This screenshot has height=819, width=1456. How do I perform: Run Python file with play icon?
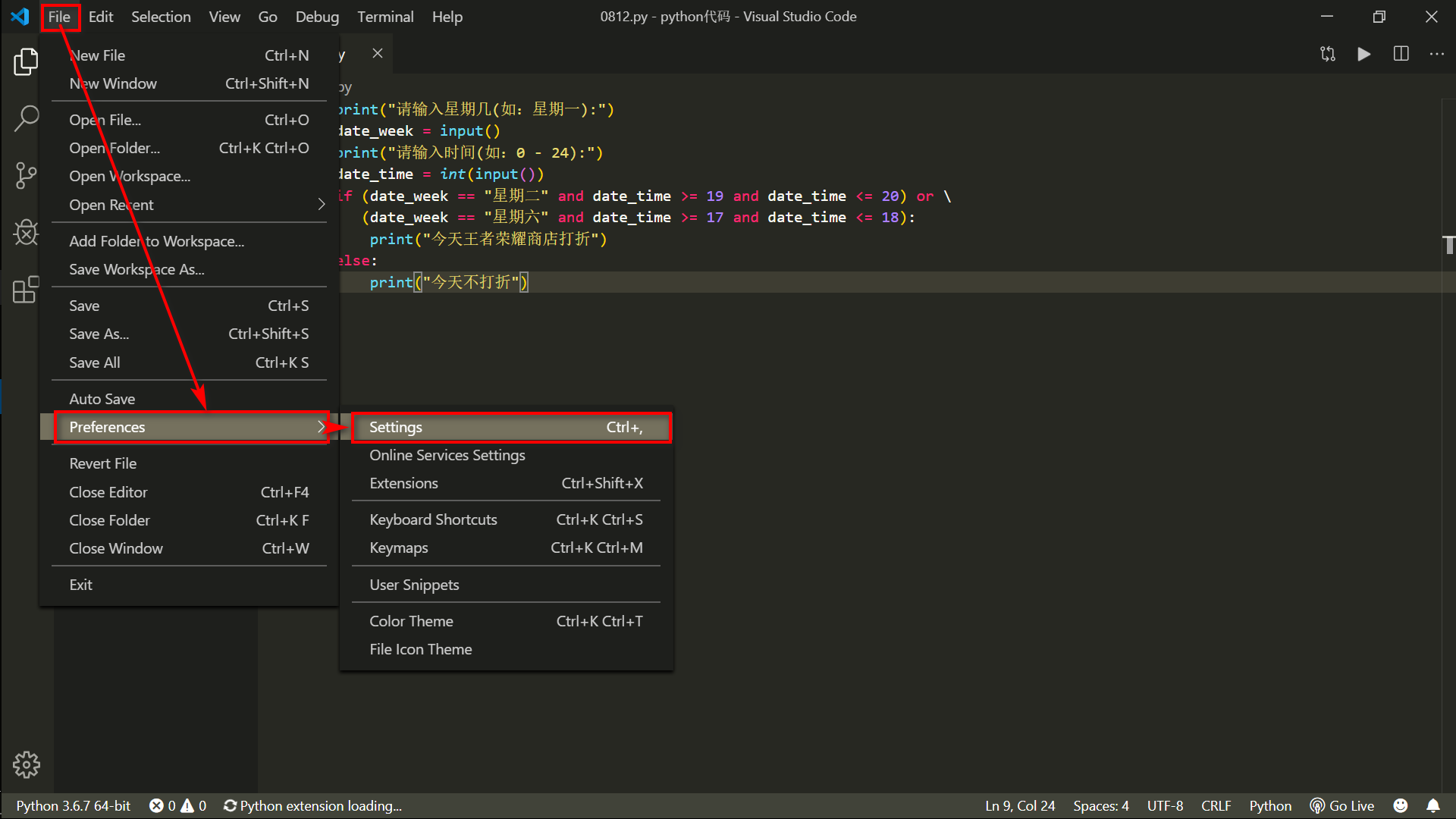point(1363,54)
